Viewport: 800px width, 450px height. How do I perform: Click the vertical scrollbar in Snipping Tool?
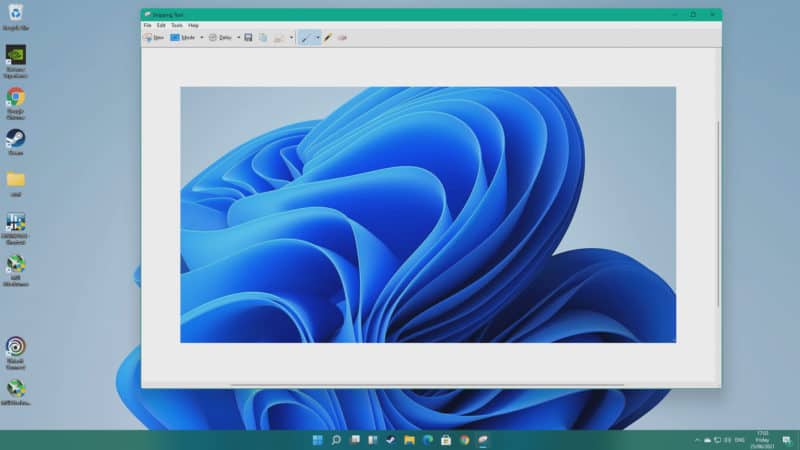(x=718, y=214)
